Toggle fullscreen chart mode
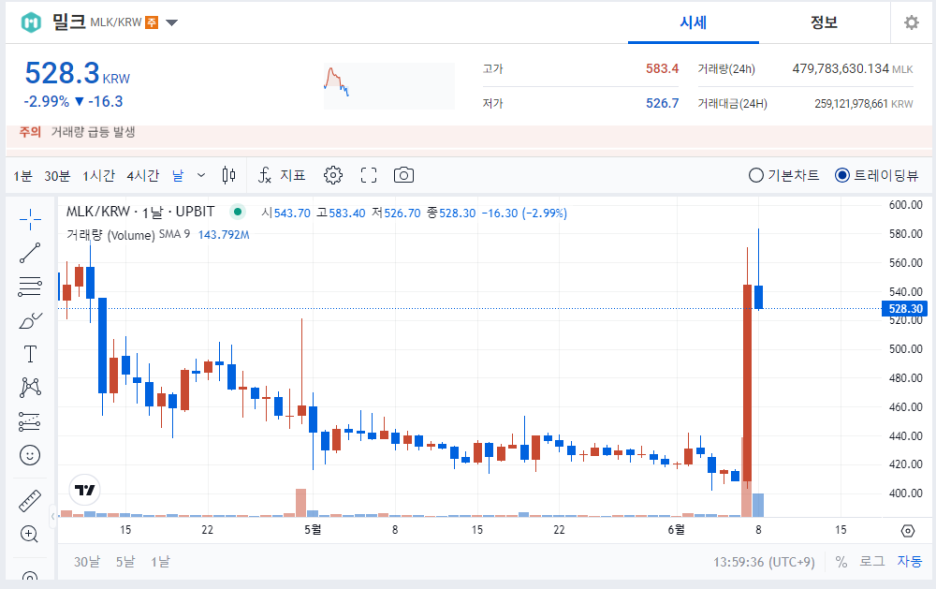The height and width of the screenshot is (589, 936). [x=369, y=175]
